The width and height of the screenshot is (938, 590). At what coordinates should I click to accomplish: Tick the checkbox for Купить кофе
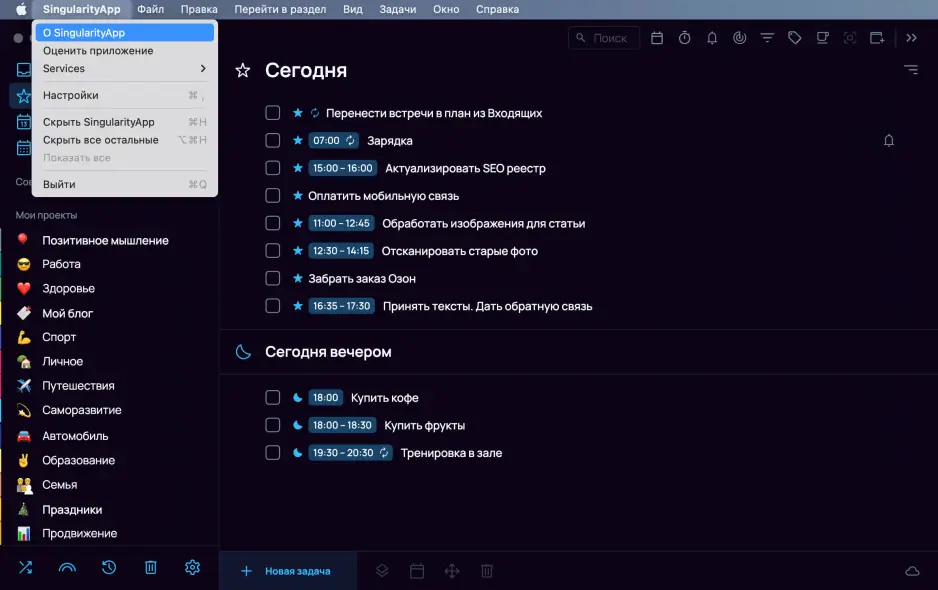pyautogui.click(x=272, y=397)
